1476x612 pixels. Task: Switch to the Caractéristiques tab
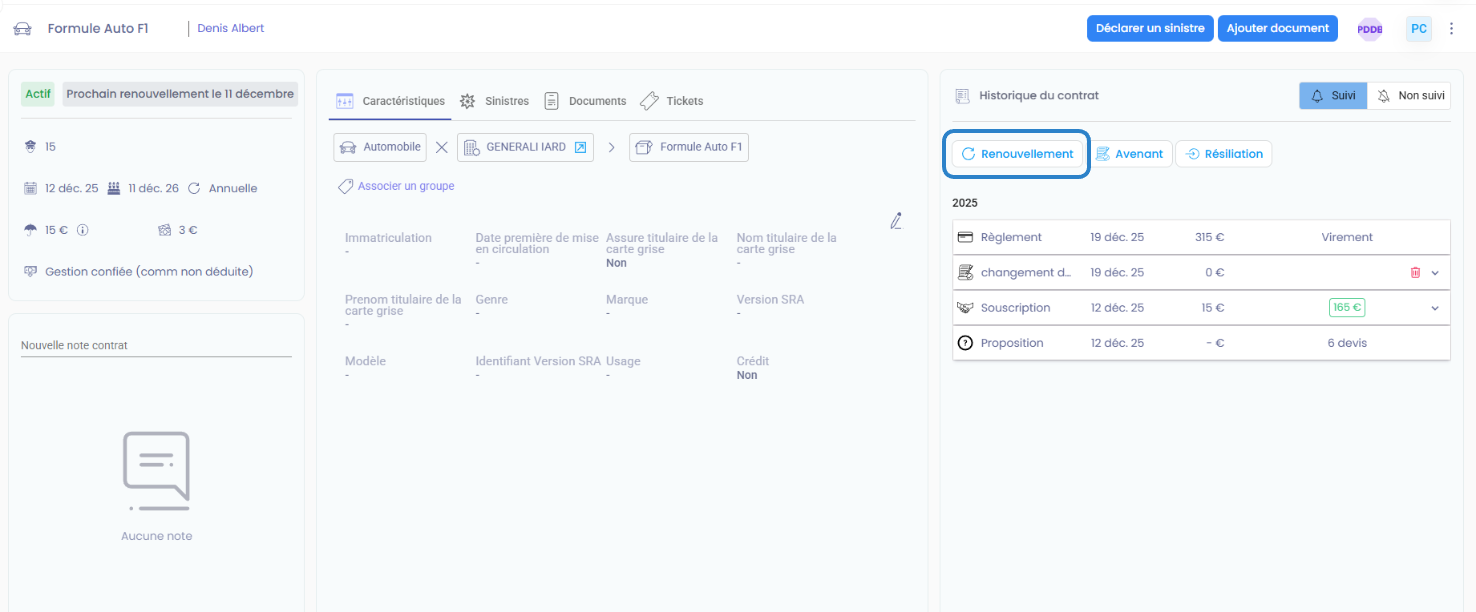[x=390, y=101]
